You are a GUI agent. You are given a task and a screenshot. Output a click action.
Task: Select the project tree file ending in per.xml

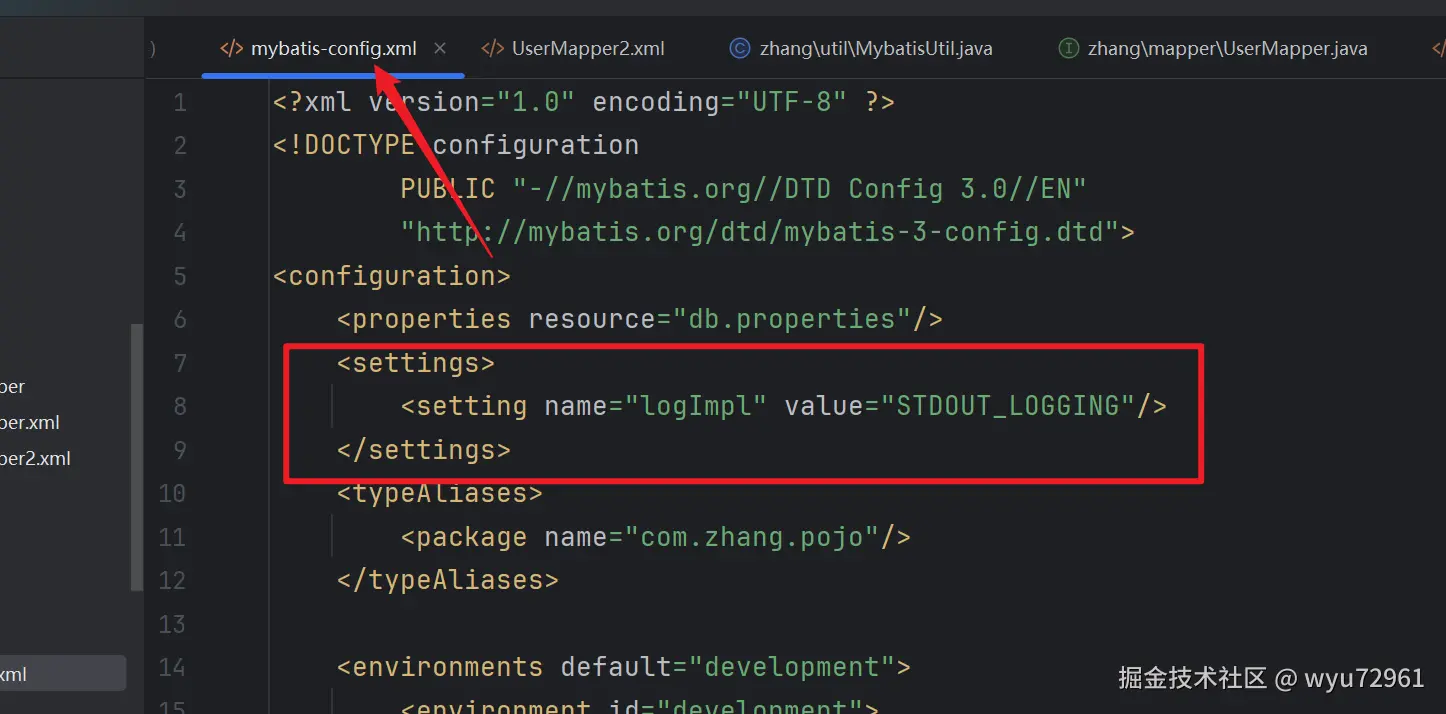pos(30,423)
